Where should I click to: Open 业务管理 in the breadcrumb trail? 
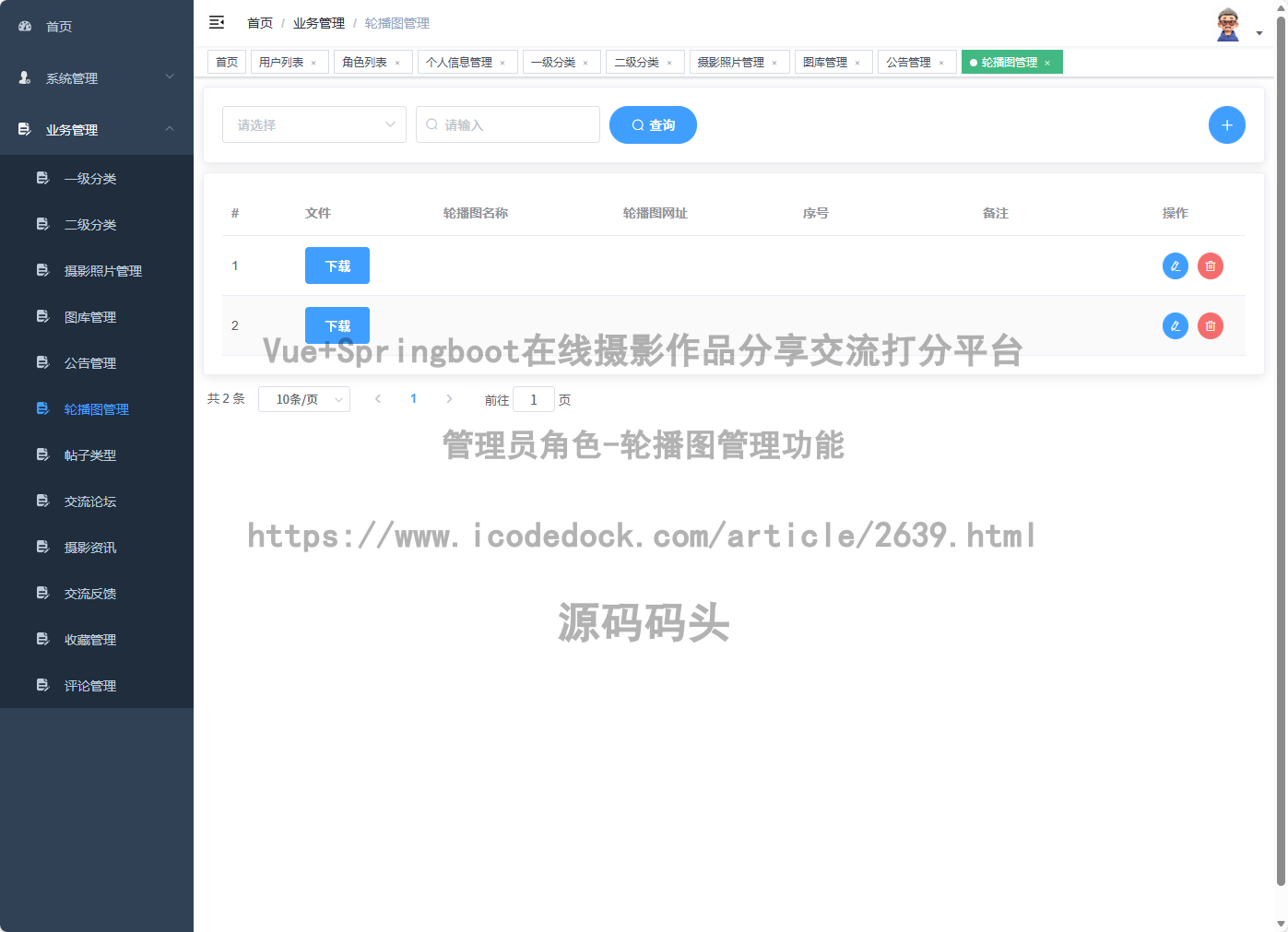pos(318,22)
